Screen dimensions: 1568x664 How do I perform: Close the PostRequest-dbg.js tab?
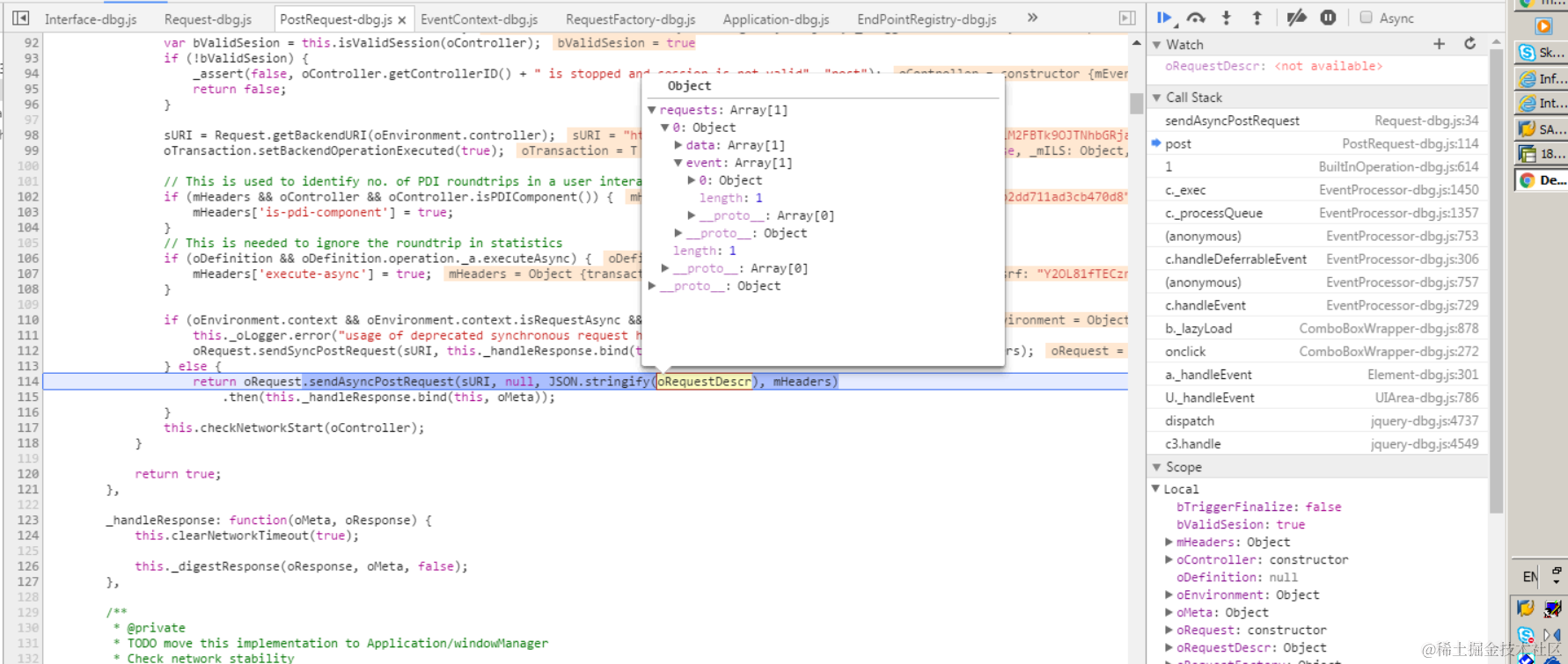click(402, 19)
